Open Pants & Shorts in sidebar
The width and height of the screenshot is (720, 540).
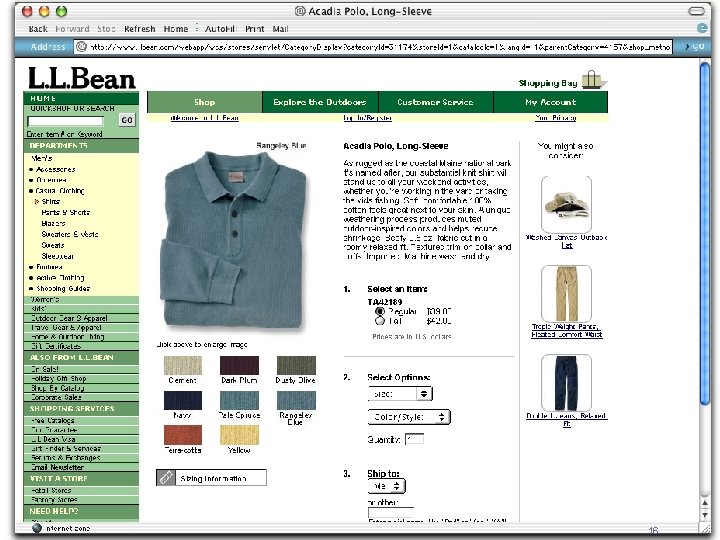coord(66,212)
